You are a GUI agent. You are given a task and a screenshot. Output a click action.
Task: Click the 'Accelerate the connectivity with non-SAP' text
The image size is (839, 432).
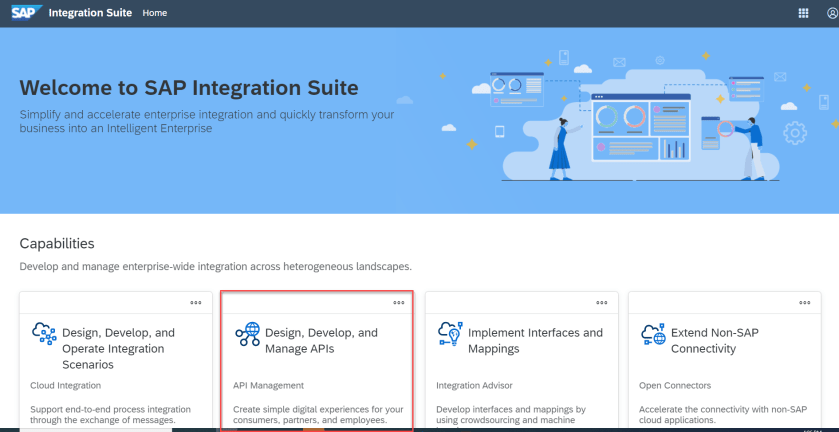click(723, 415)
